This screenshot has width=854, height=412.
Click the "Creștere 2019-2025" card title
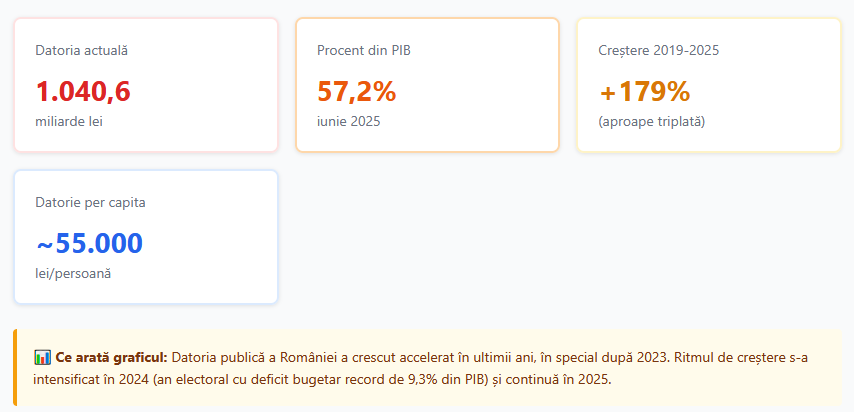tap(659, 49)
